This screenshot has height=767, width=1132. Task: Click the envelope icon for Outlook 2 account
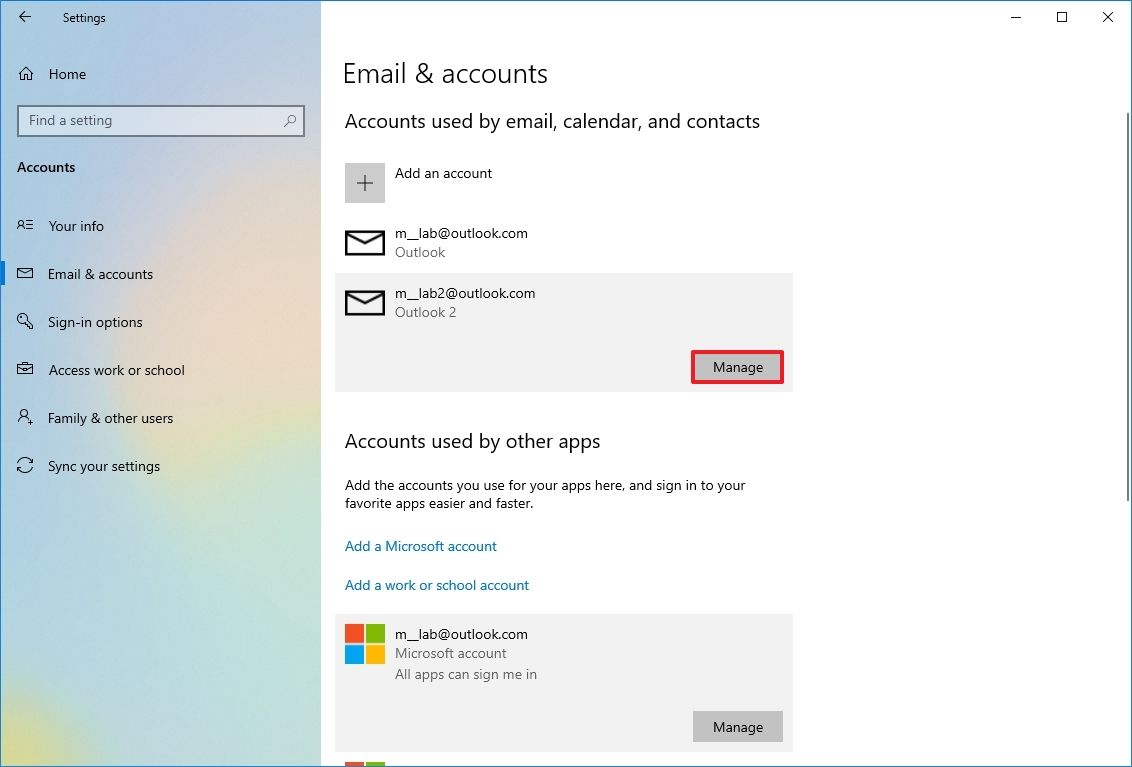(x=365, y=302)
